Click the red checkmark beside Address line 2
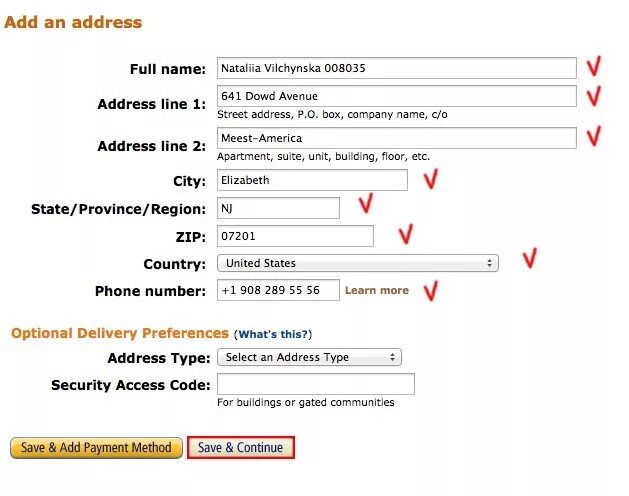The height and width of the screenshot is (496, 629). (x=594, y=136)
